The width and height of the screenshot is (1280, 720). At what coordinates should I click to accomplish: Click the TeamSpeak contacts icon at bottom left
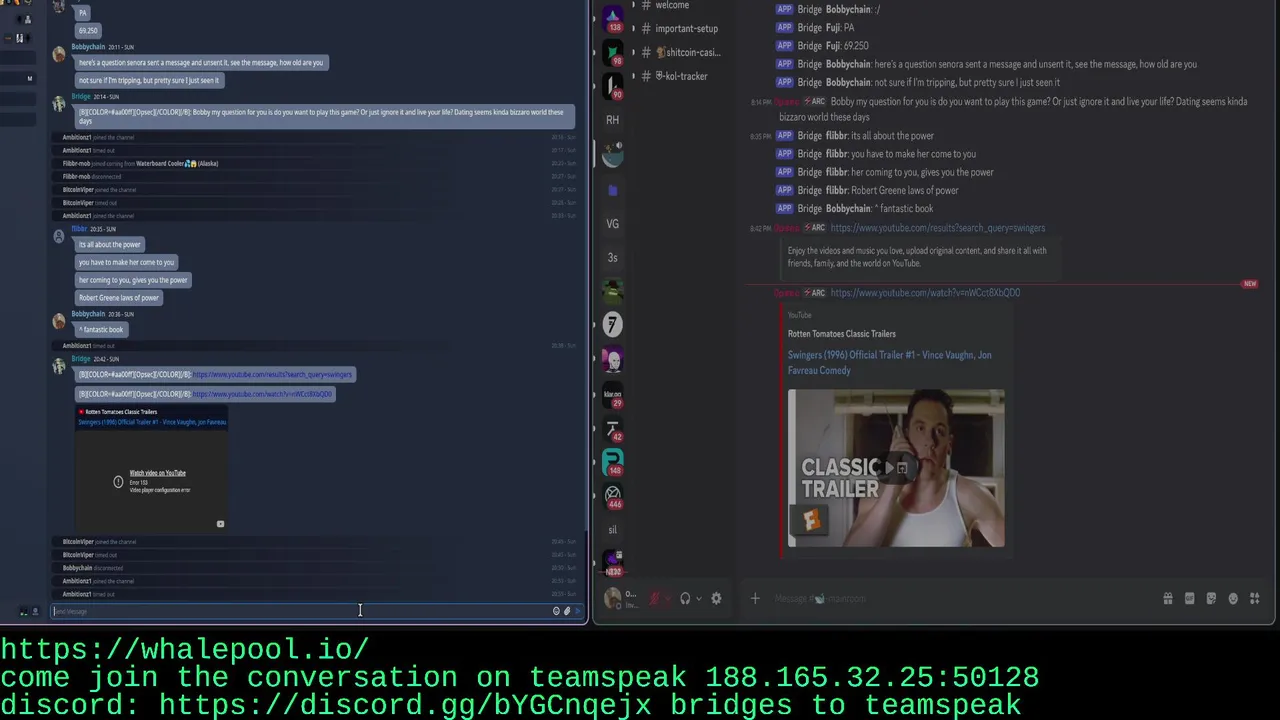[x=35, y=611]
